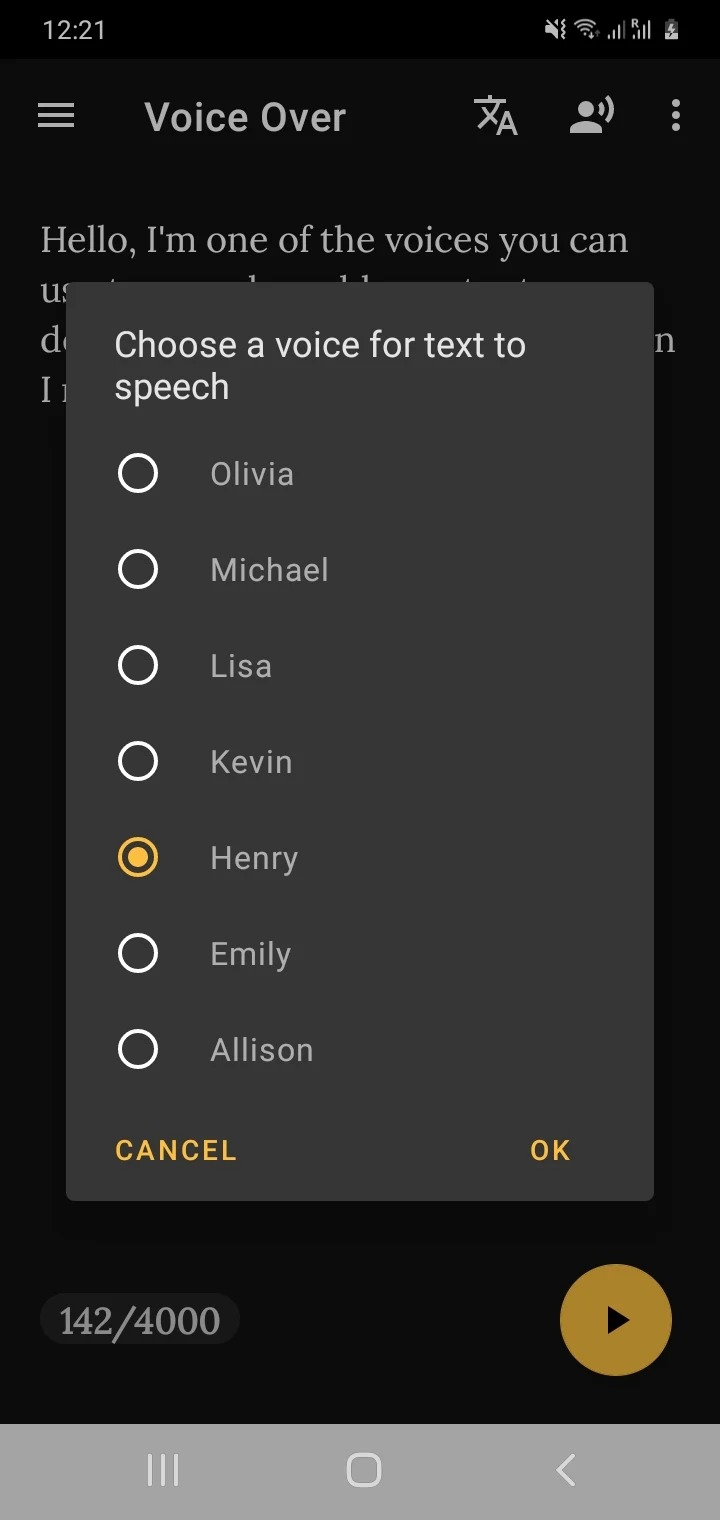Confirm voice choice with OK

tap(550, 1150)
